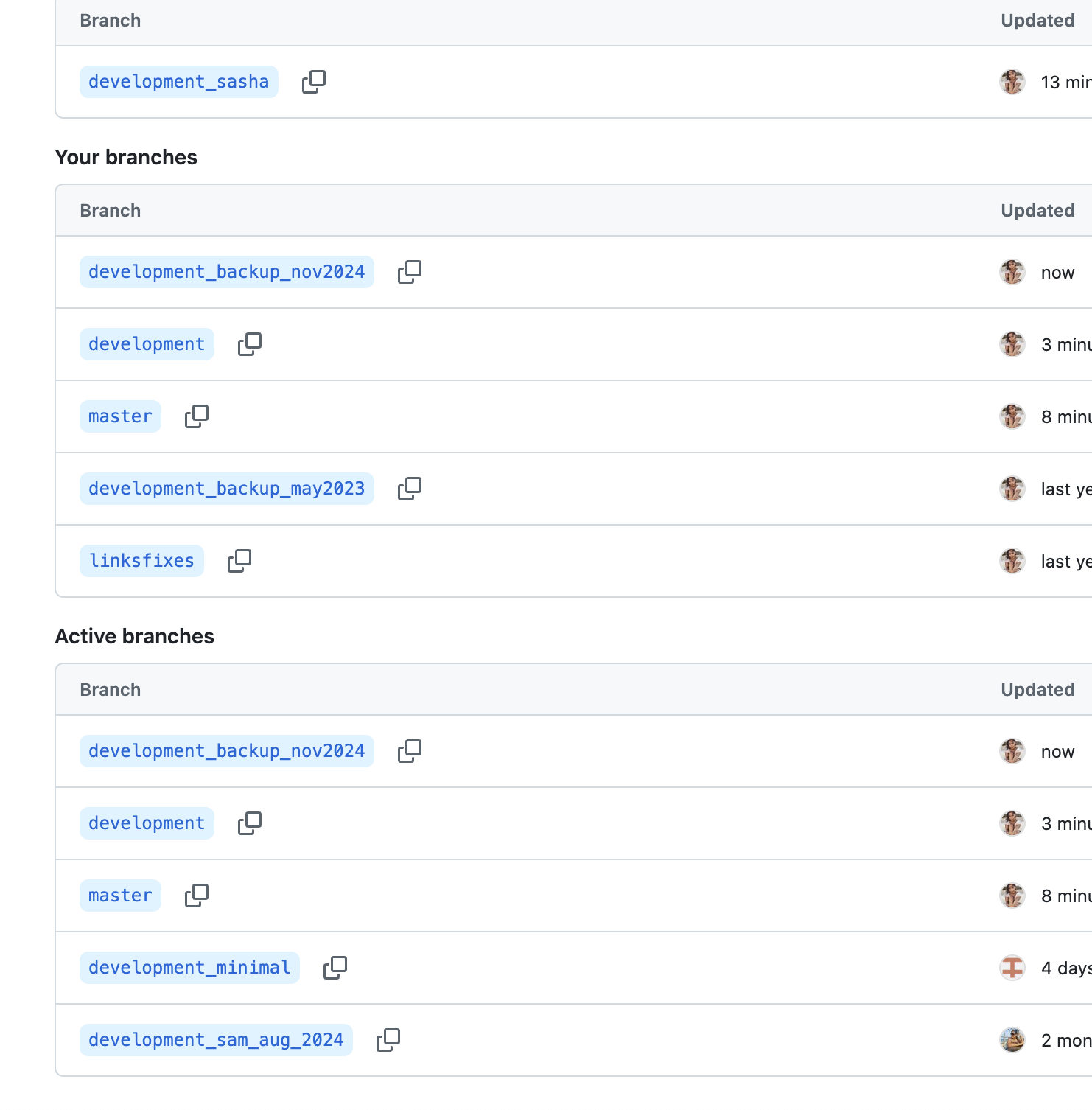This screenshot has width=1092, height=1110.
Task: Copy development branch name under Your branches
Action: (250, 344)
